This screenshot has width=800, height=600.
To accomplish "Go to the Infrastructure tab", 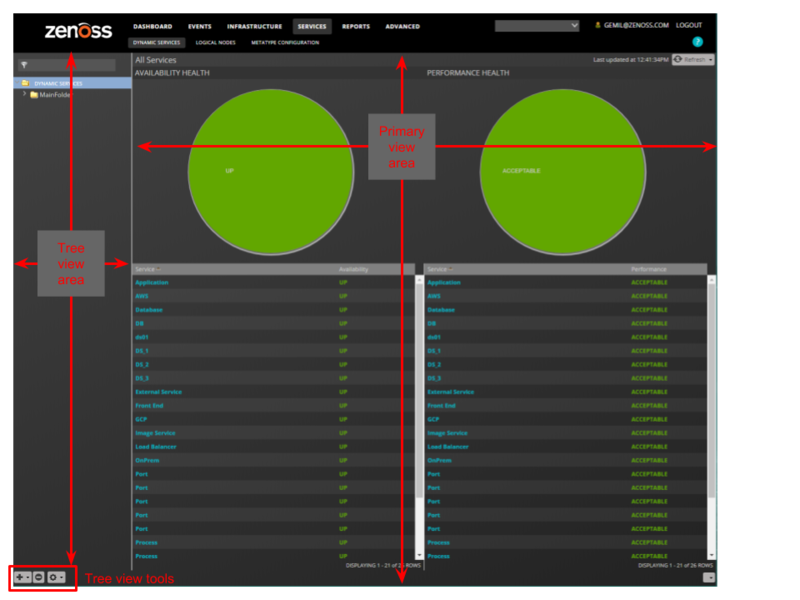I will pos(255,27).
